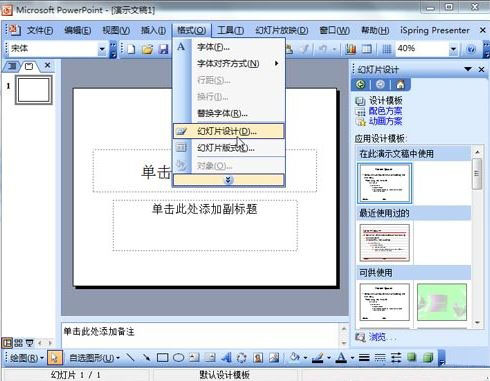Open the 绘图(R) drawing dropdown

(26, 358)
